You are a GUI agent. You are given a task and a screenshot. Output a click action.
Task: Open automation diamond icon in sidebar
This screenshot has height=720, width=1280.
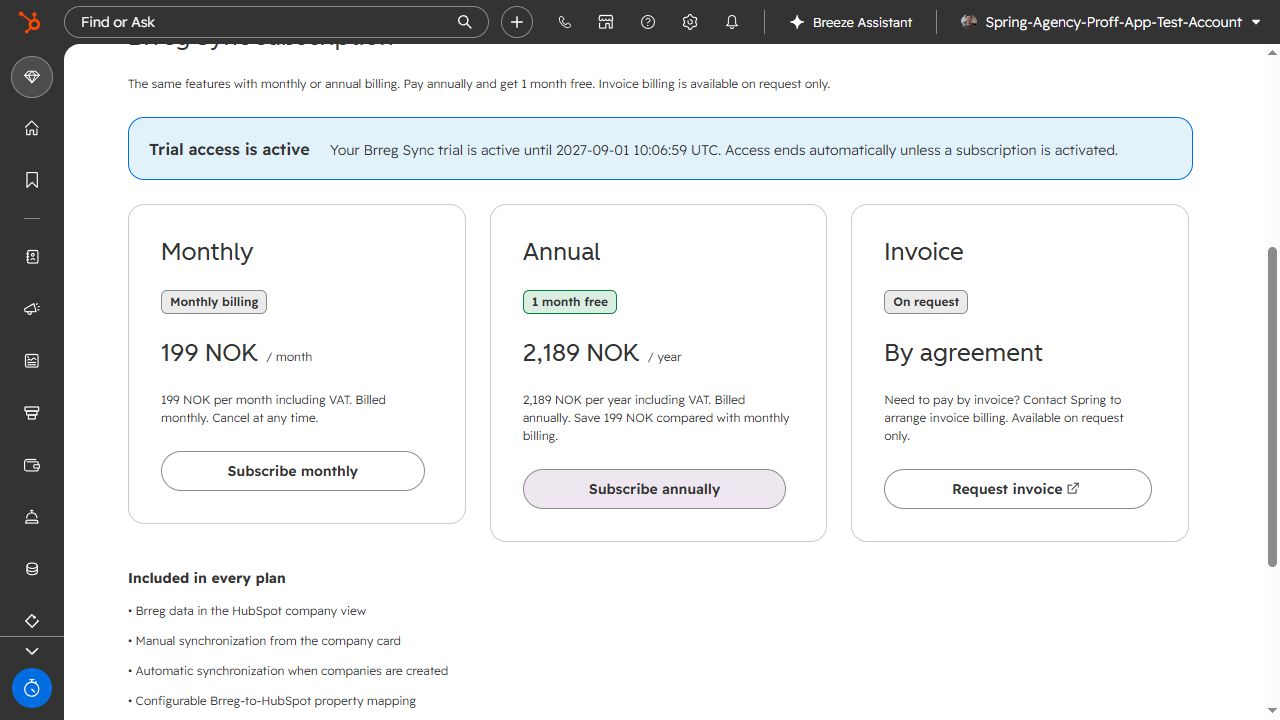click(x=32, y=621)
